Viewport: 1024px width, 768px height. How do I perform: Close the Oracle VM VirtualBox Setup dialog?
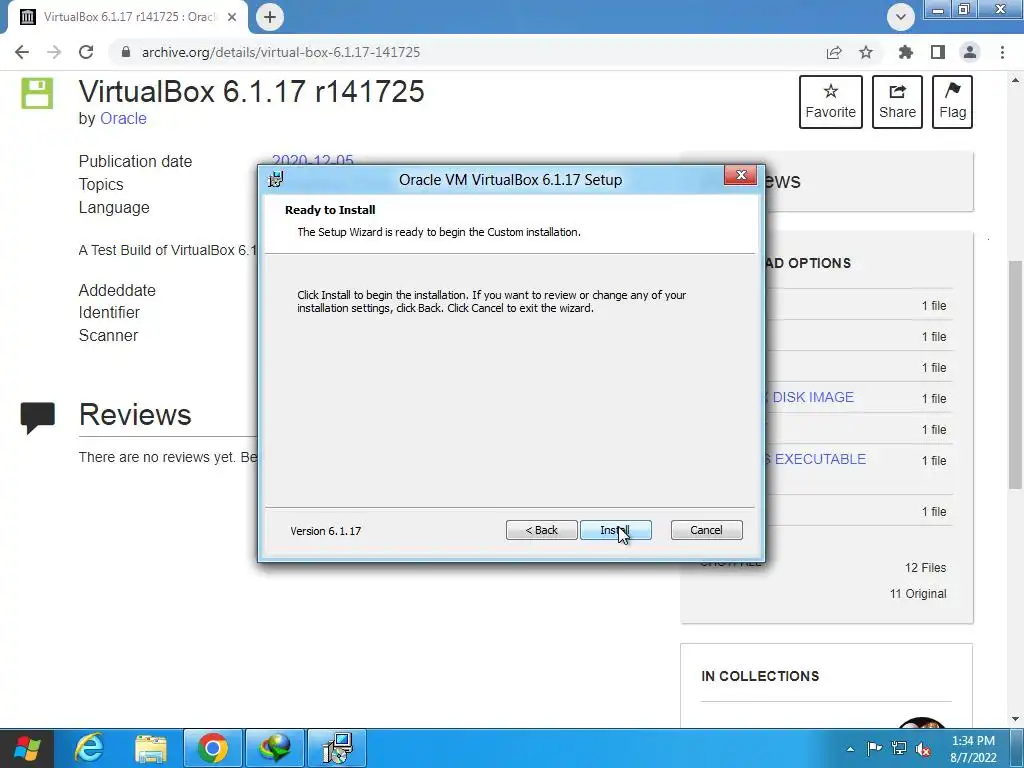point(741,175)
